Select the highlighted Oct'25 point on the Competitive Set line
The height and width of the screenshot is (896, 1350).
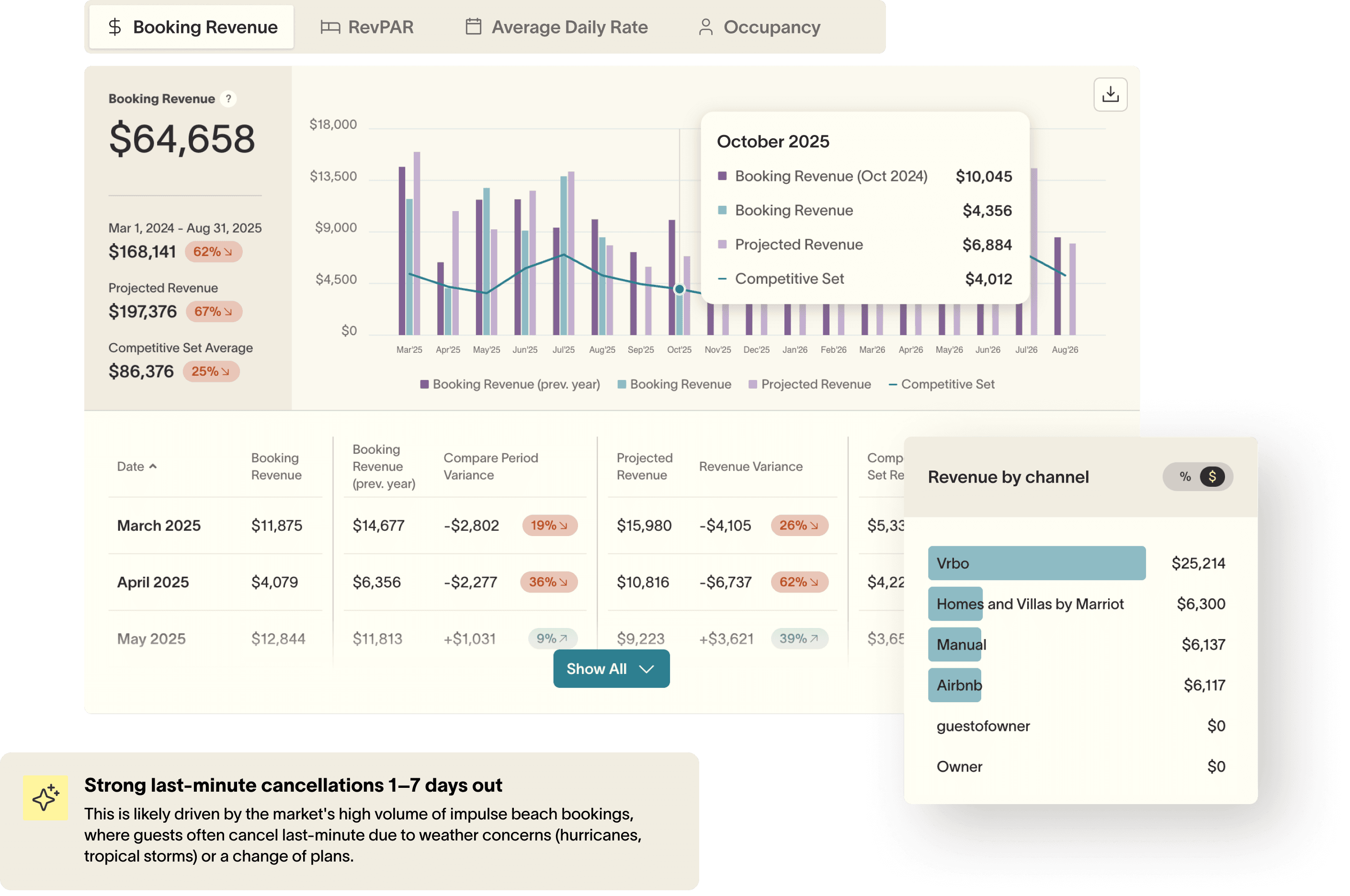coord(679,289)
